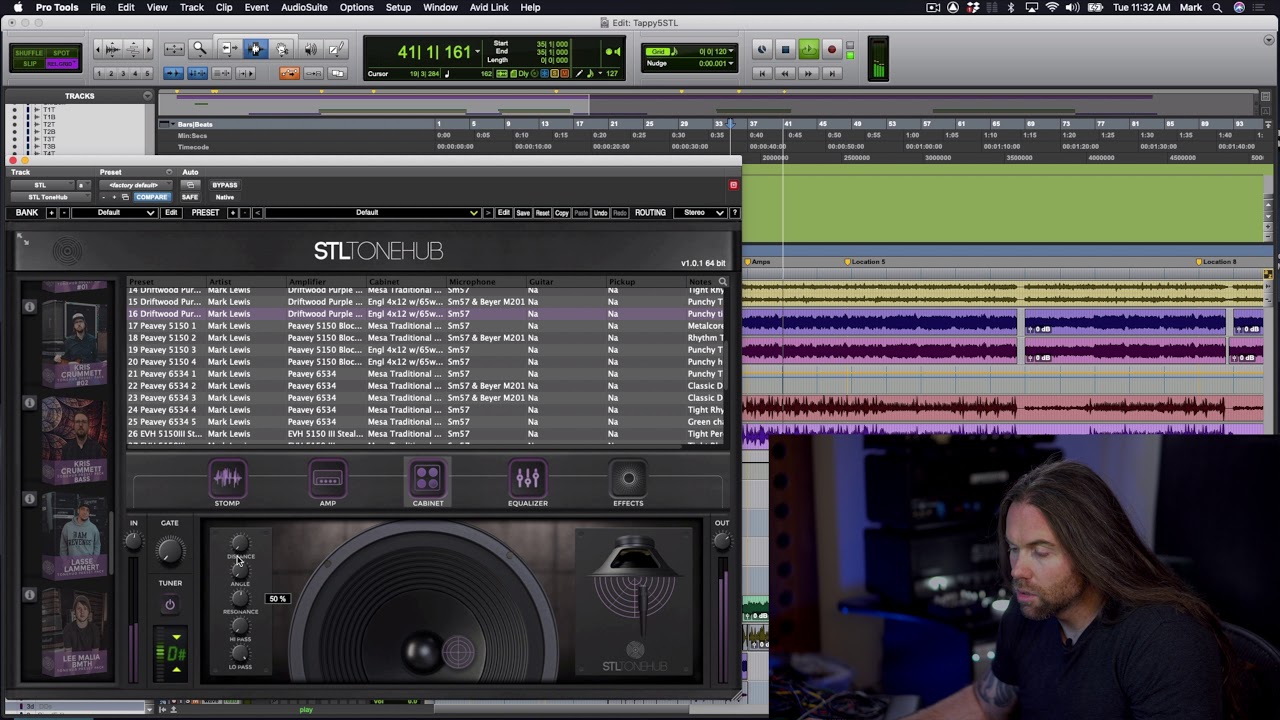Screen dimensions: 1280x720
Task: Click the Native button in plugin header
Action: point(225,197)
